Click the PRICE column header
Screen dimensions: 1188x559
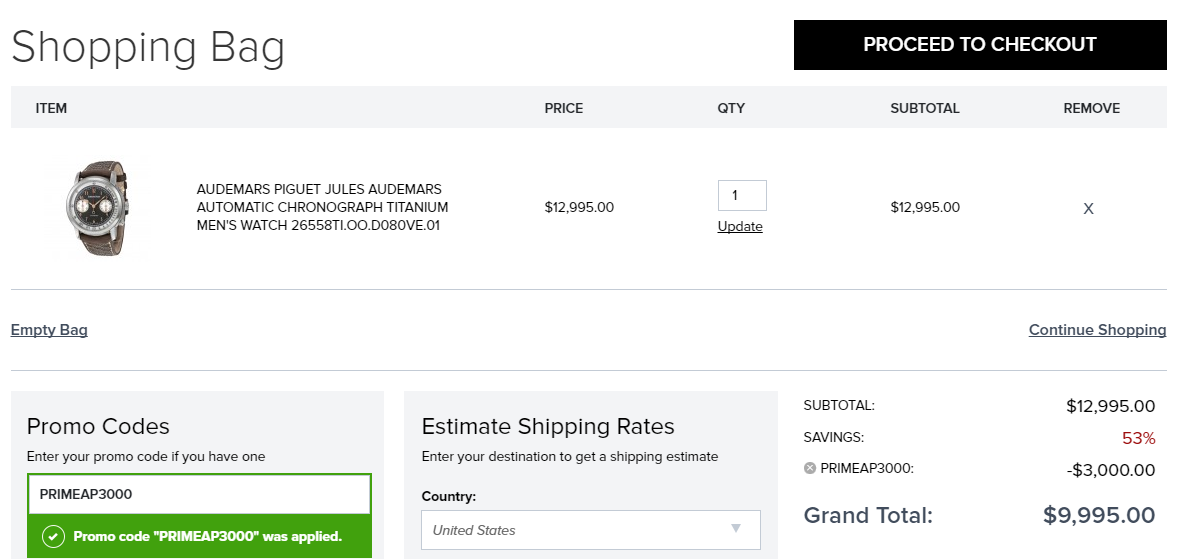click(564, 108)
